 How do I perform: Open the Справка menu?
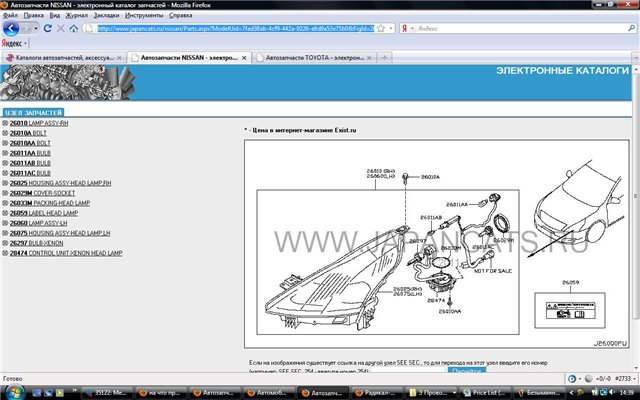(x=180, y=15)
